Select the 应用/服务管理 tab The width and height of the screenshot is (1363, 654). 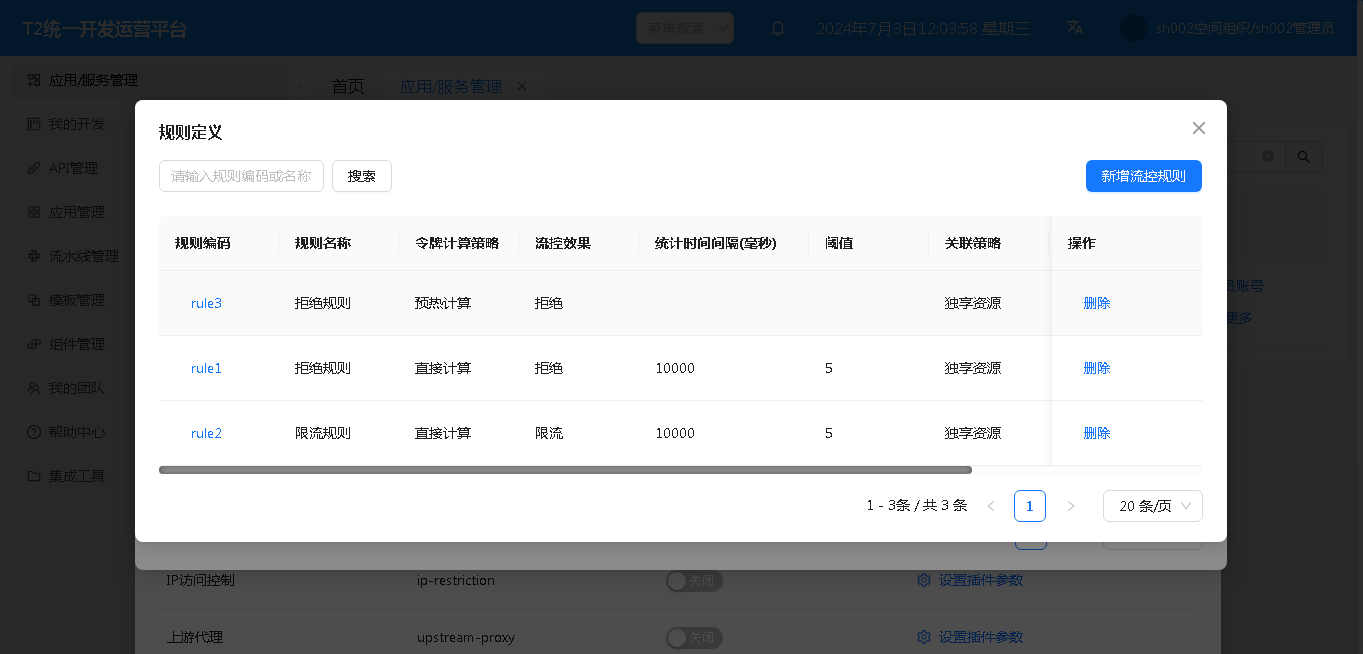pyautogui.click(x=451, y=86)
